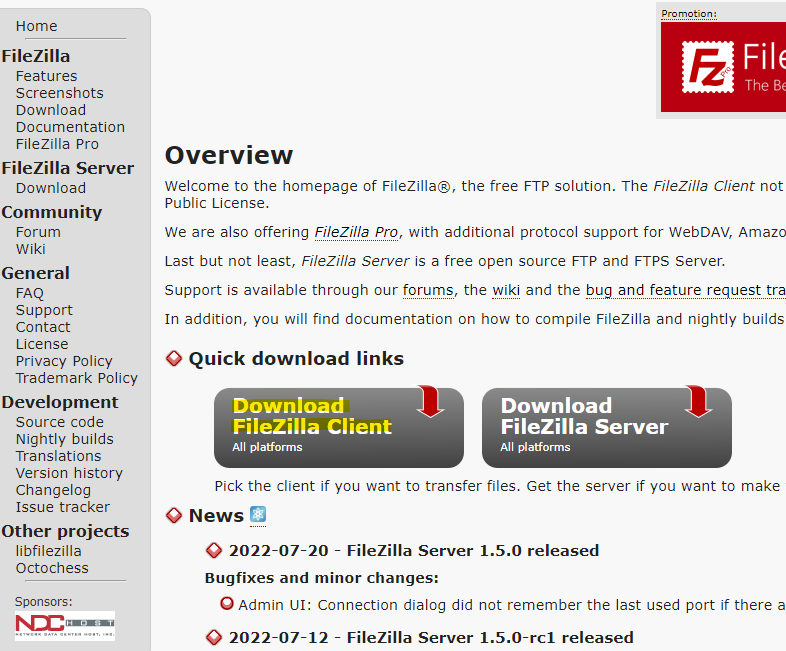Click the 2022-07-20 FileZilla Server 1.5.0 news heading

(414, 551)
